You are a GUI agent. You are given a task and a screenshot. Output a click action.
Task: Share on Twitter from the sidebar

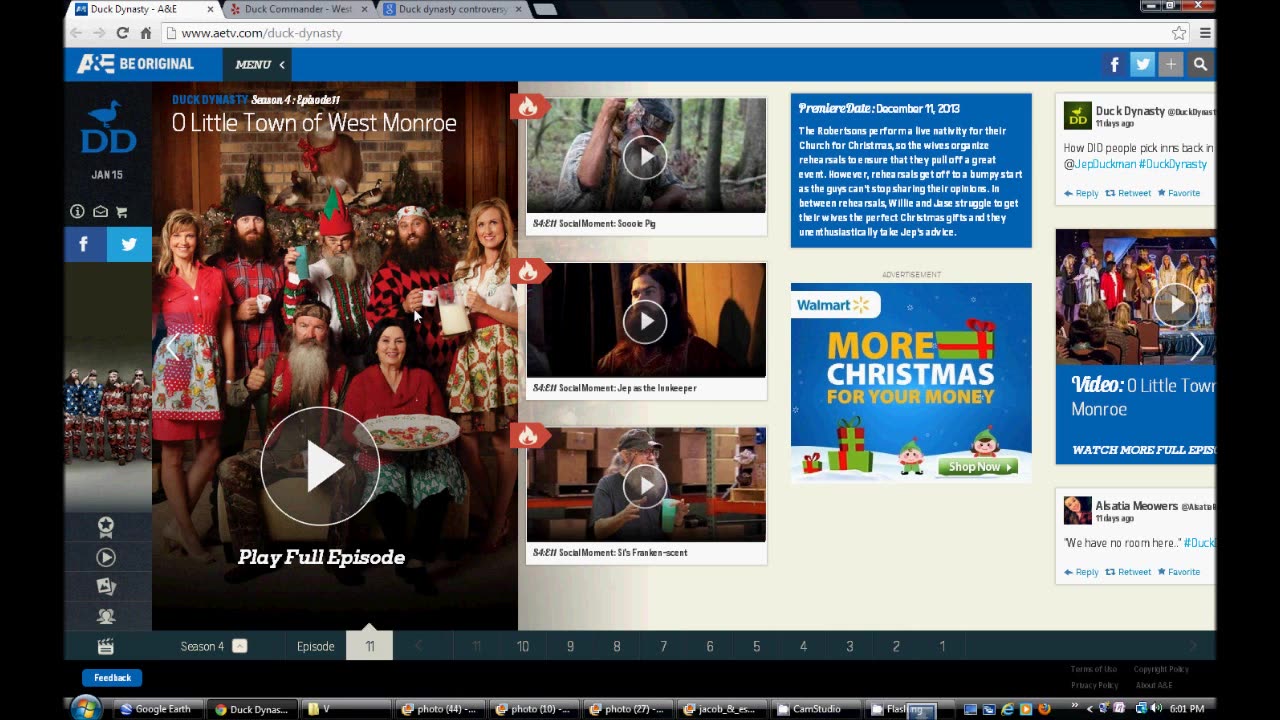tap(129, 244)
